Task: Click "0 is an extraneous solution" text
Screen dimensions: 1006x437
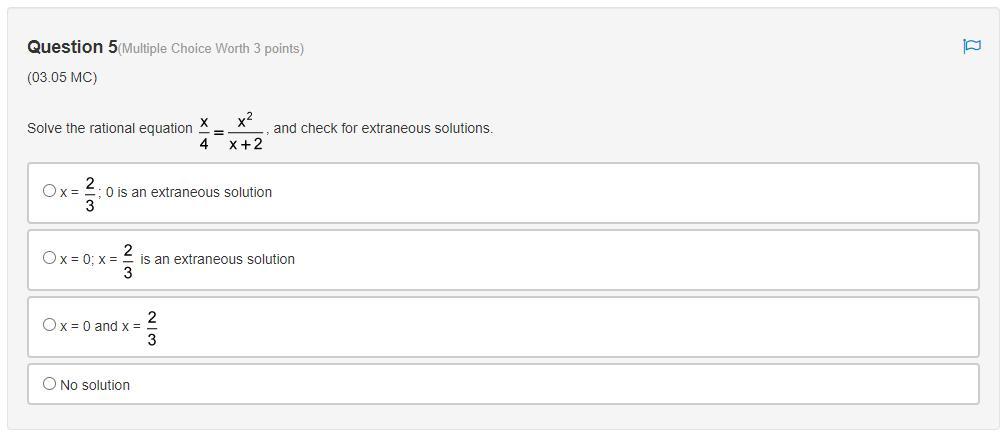Action: pos(189,192)
